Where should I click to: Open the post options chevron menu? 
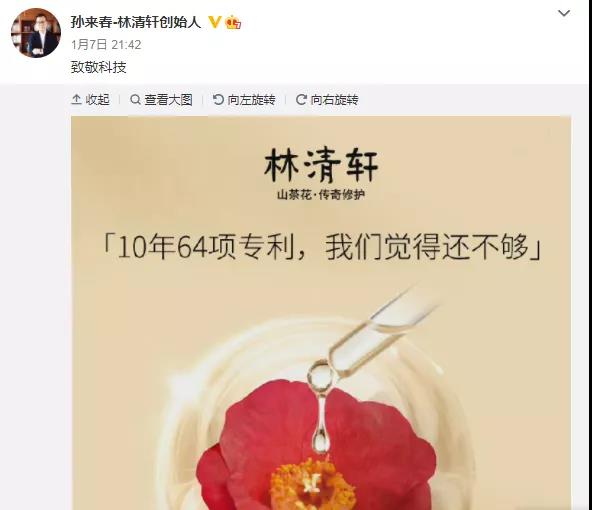(x=564, y=13)
